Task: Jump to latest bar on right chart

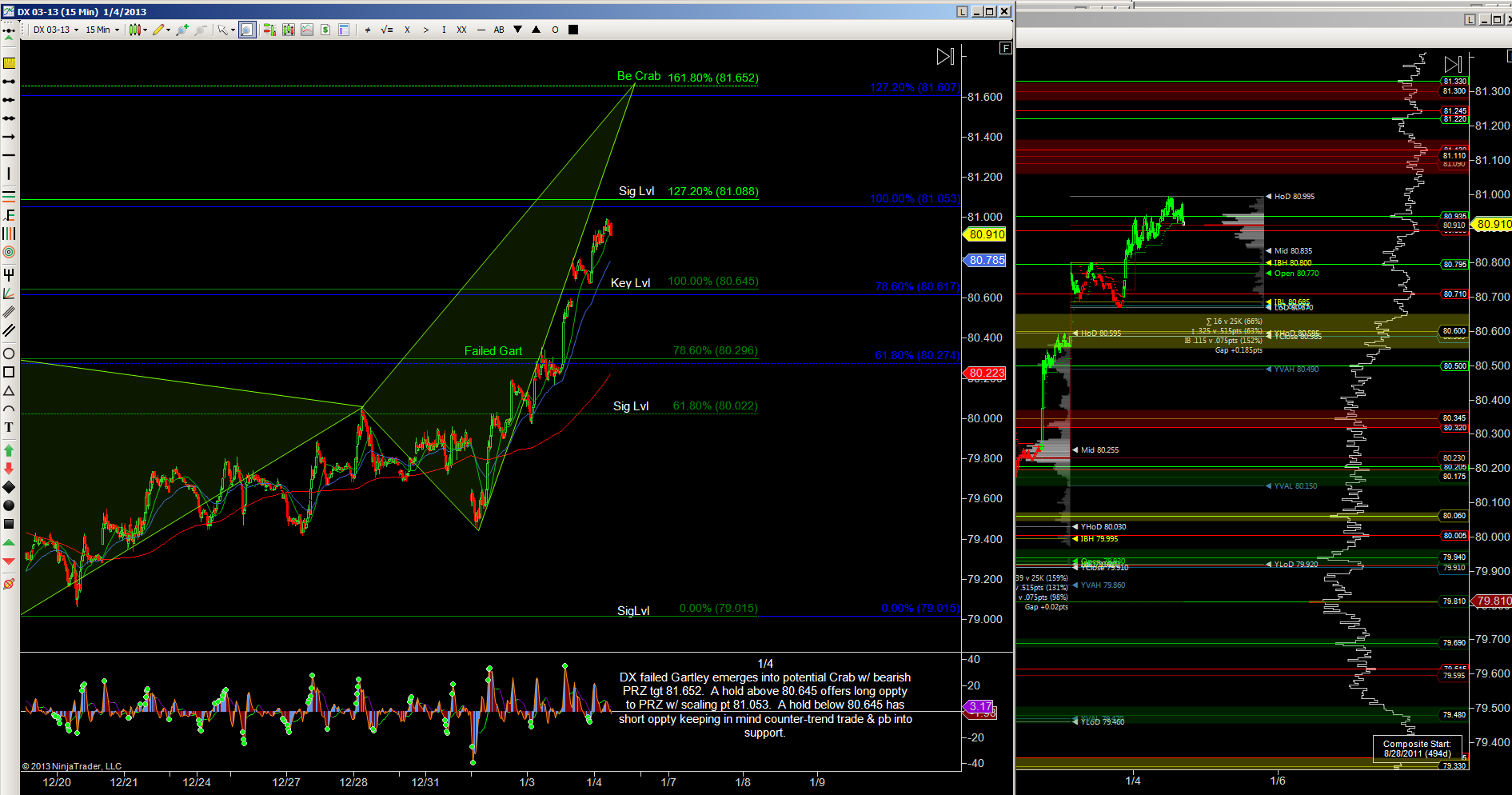Action: (1453, 64)
